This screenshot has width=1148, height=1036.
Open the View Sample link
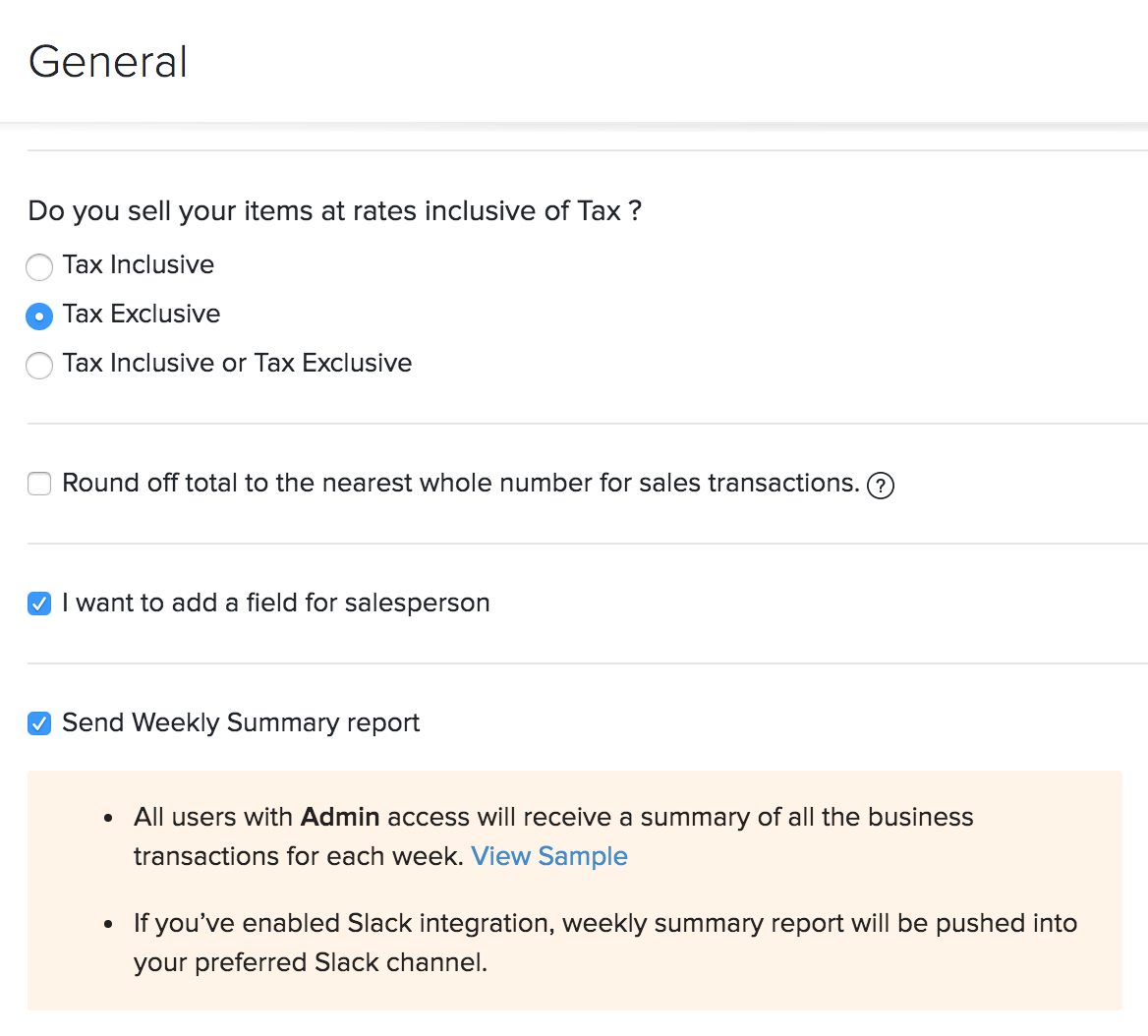click(x=549, y=856)
